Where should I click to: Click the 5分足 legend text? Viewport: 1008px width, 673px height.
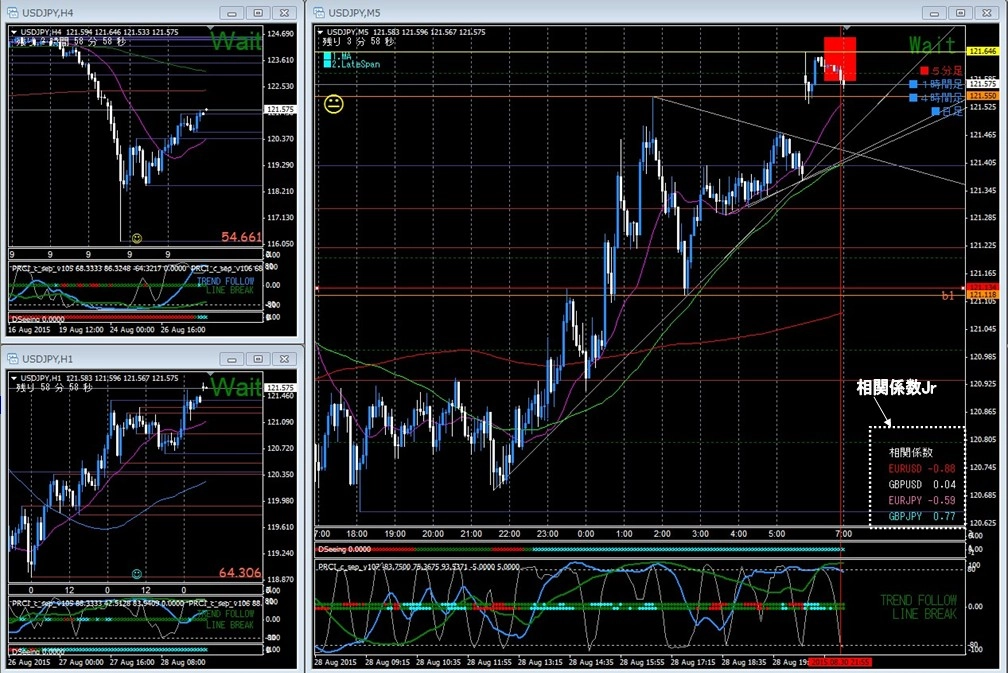click(947, 71)
